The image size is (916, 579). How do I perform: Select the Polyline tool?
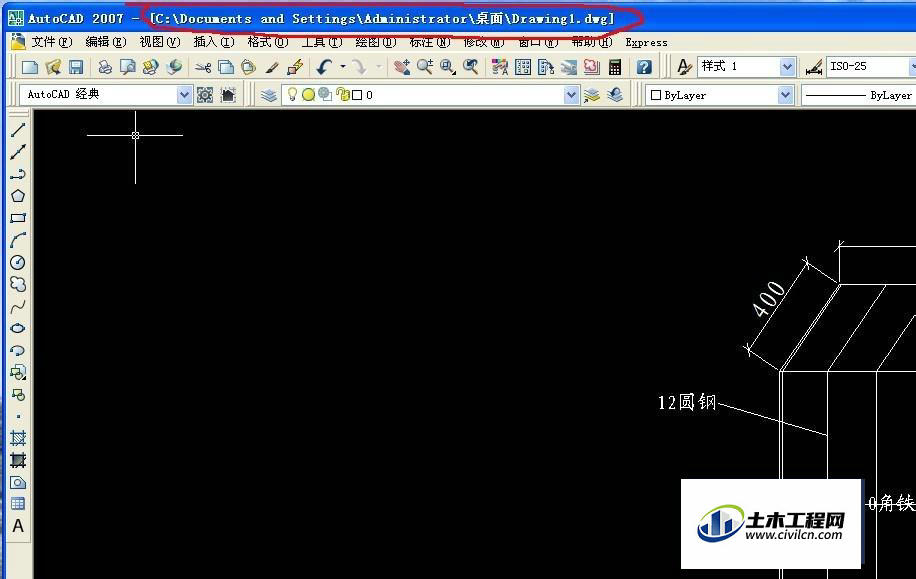[x=18, y=174]
